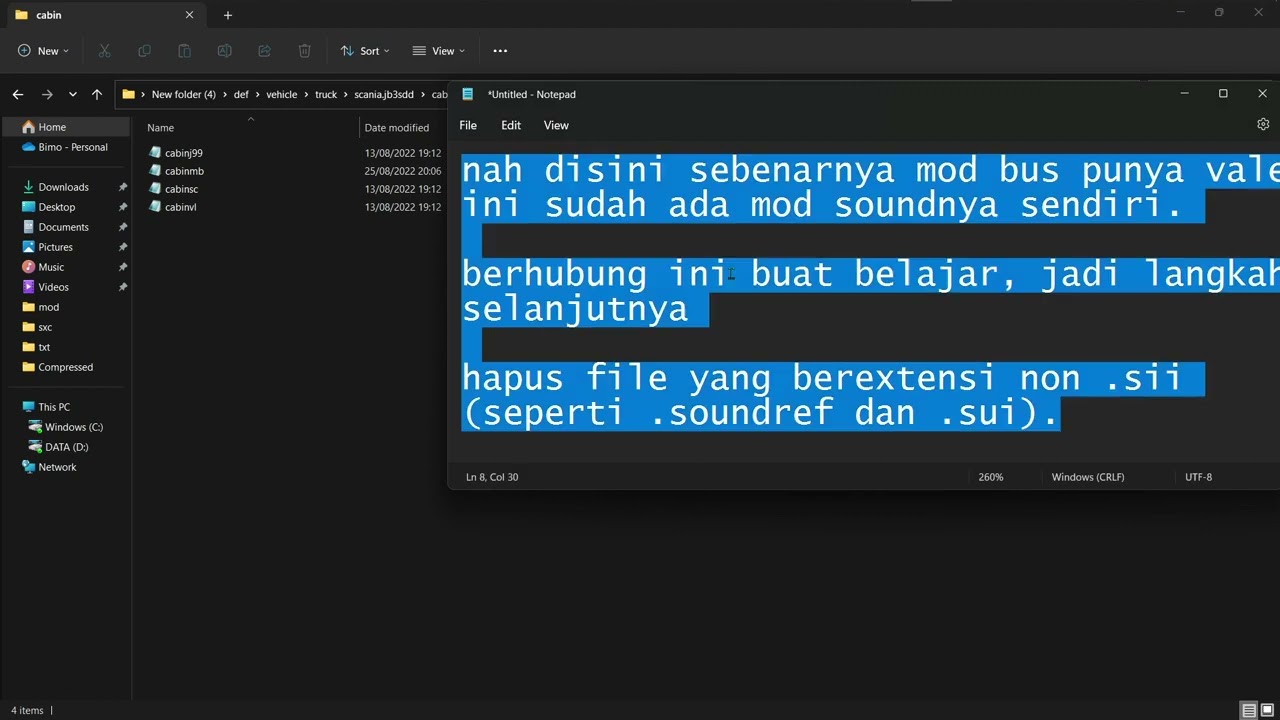This screenshot has height=720, width=1280.
Task: Go forward with the Explorer forward arrow
Action: pyautogui.click(x=47, y=94)
